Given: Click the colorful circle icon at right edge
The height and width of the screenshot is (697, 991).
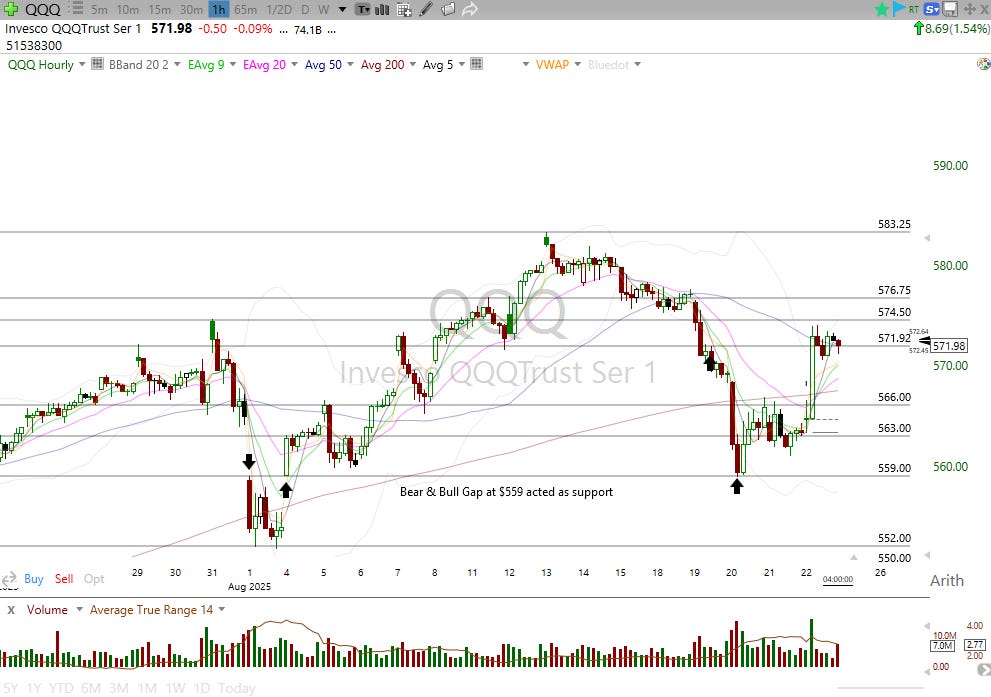Looking at the screenshot, I should tap(983, 64).
